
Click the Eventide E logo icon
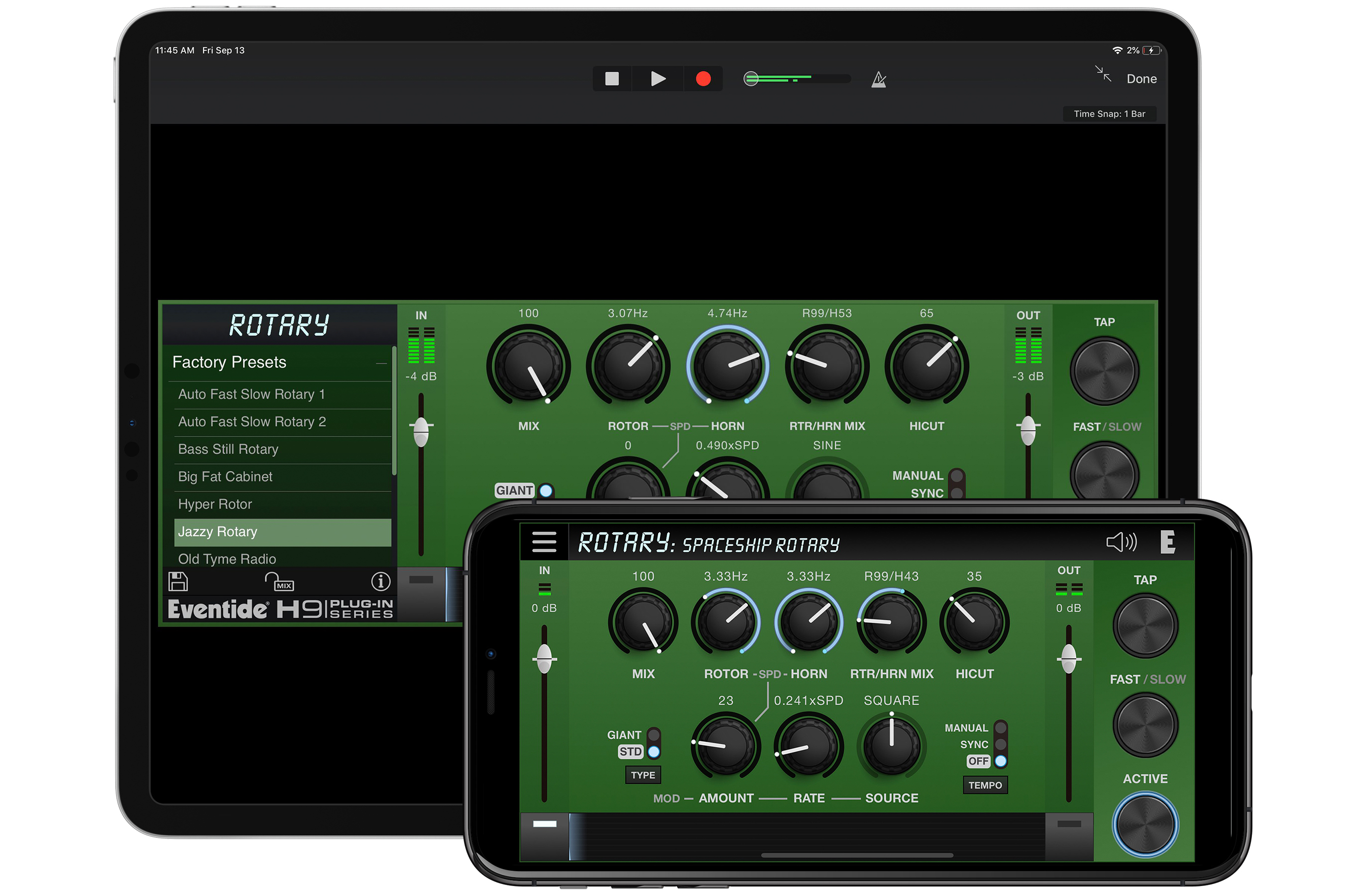(x=1167, y=542)
